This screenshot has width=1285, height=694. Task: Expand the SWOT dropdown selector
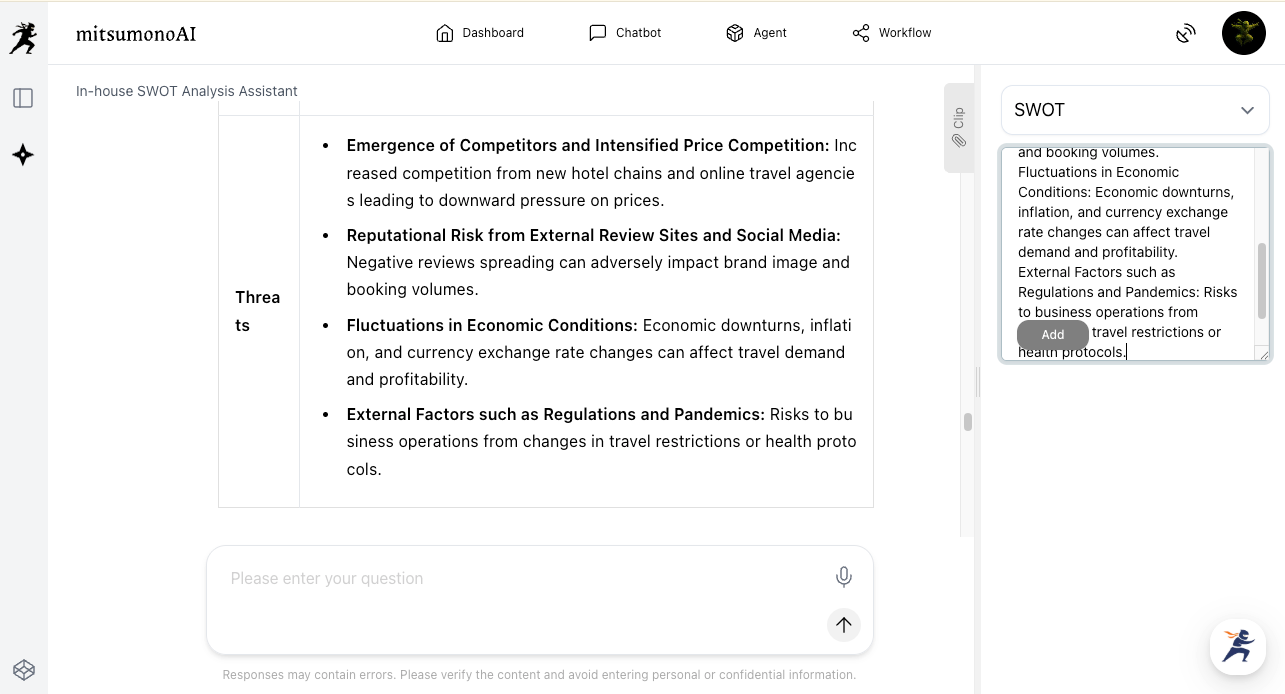pos(1135,110)
